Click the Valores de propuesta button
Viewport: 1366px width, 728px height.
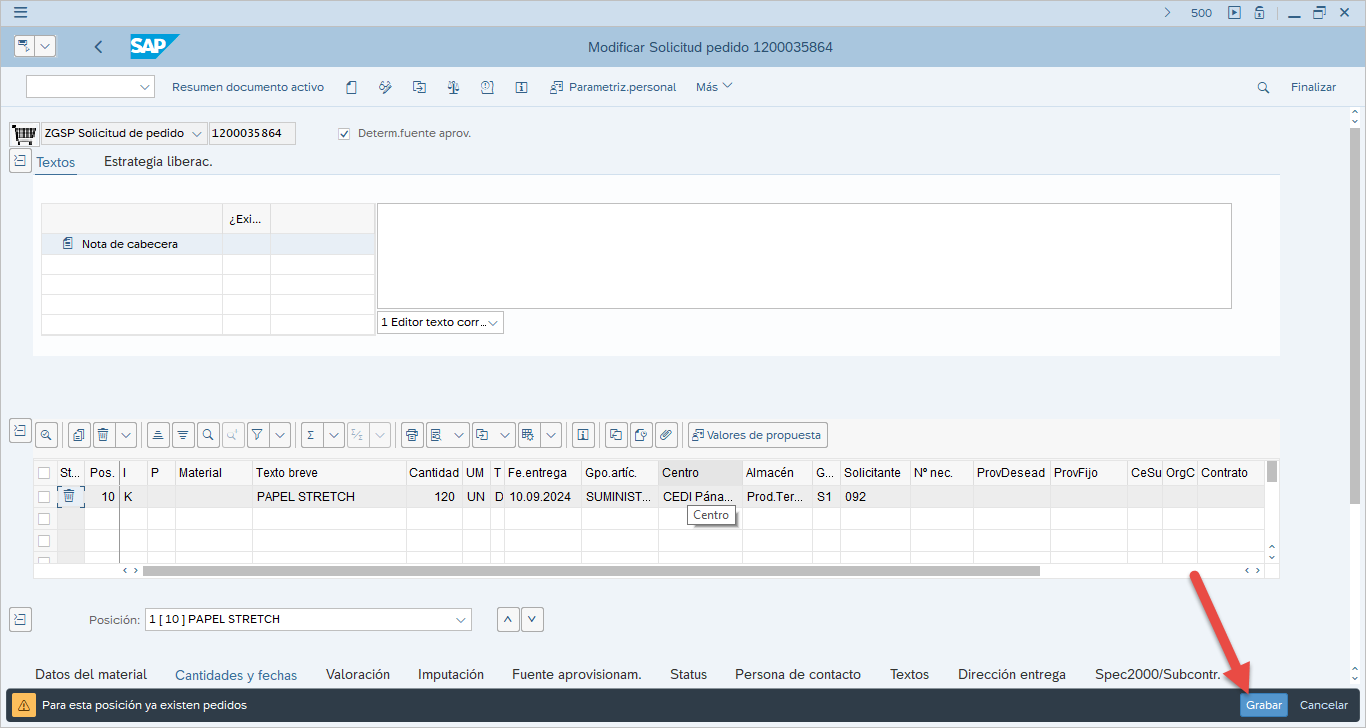pos(757,435)
